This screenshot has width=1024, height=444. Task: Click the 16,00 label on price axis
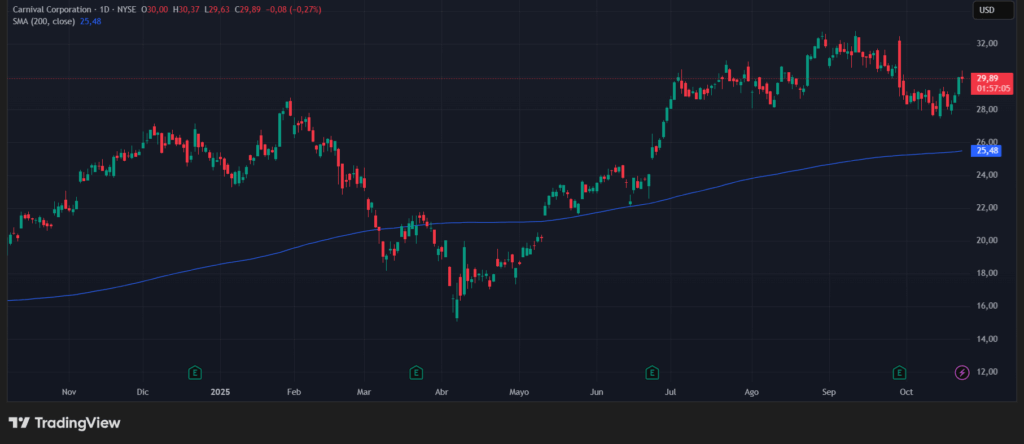(x=986, y=306)
